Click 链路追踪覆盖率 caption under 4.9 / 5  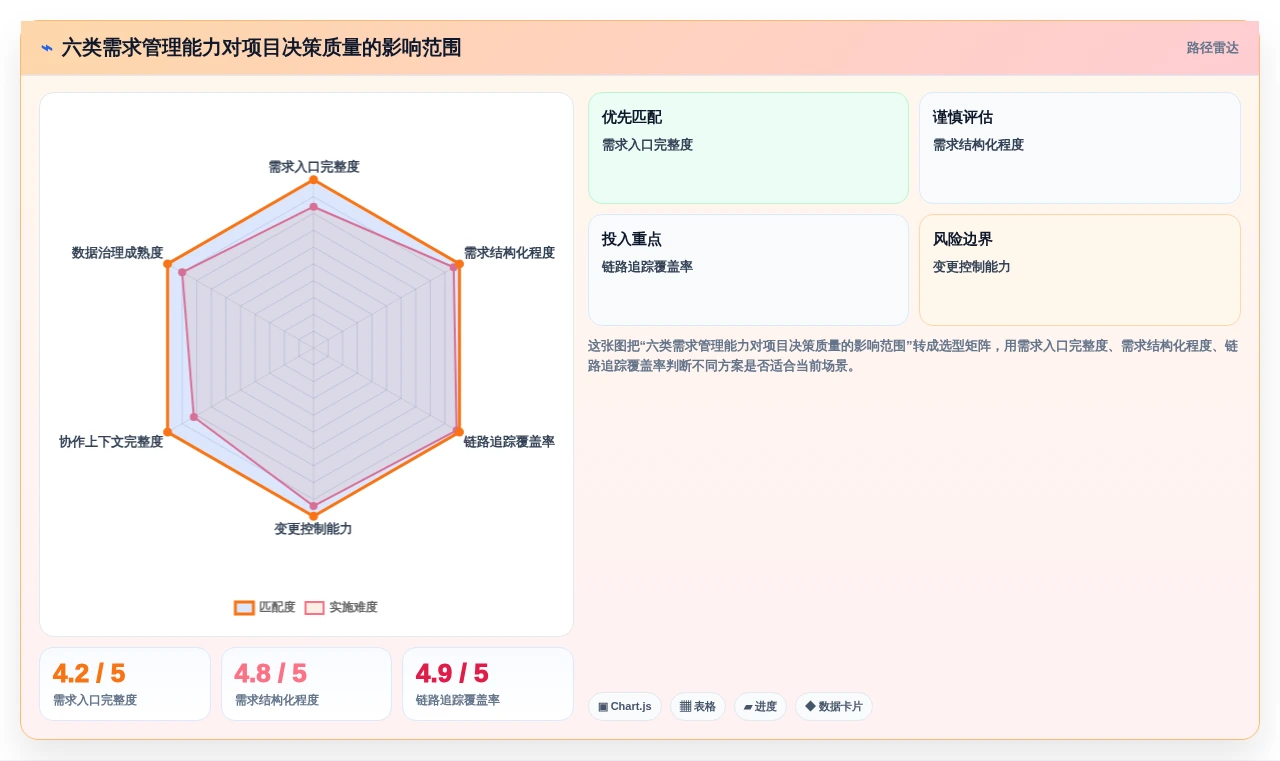click(458, 700)
